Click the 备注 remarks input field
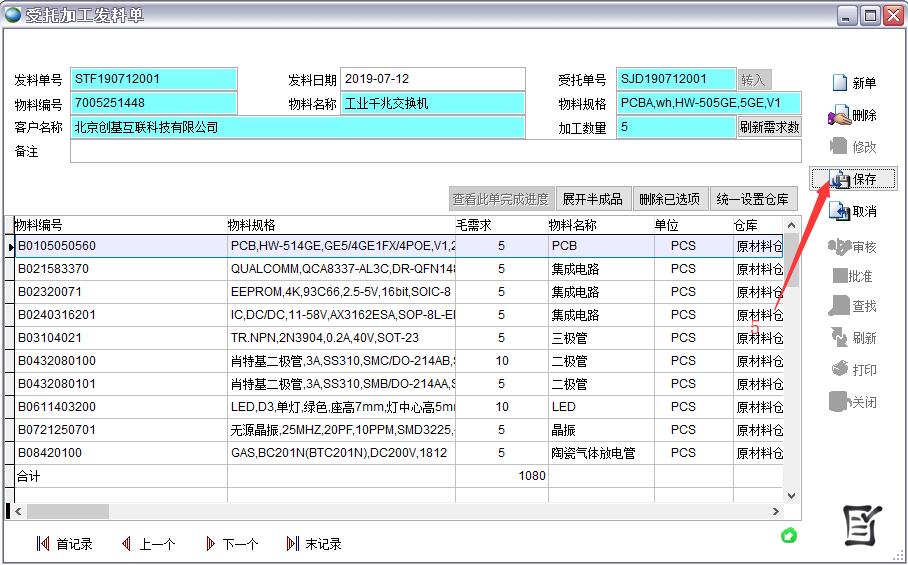 tap(435, 151)
